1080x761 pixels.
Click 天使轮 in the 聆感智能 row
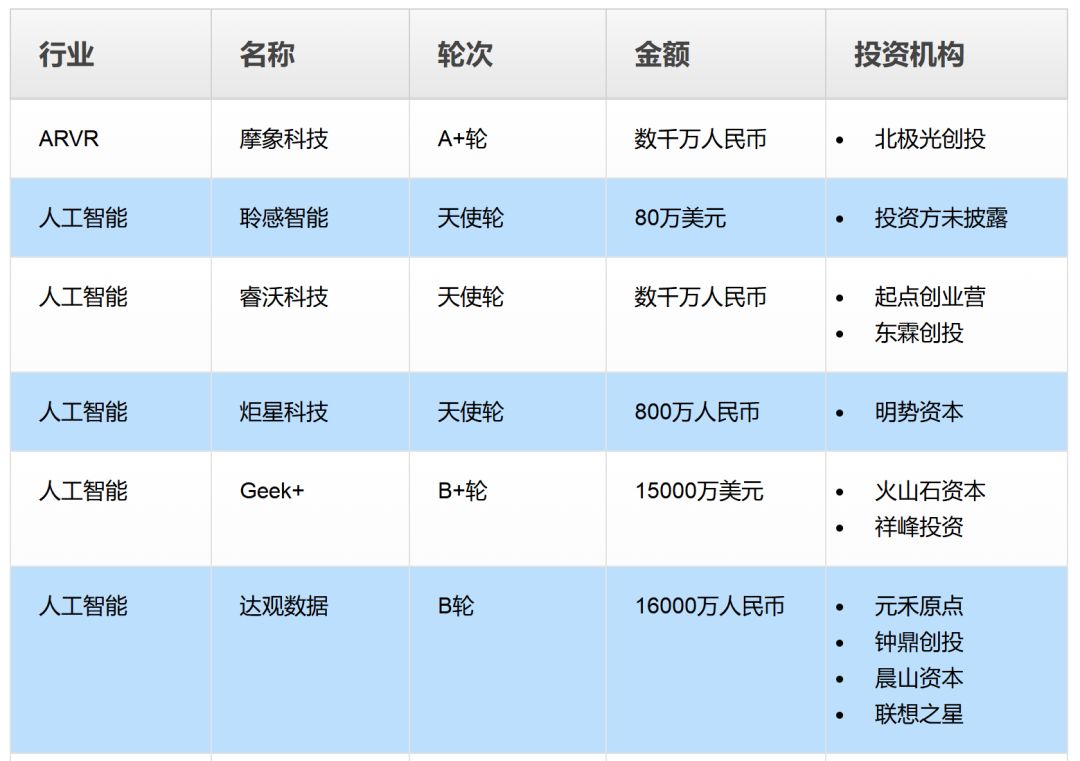point(470,218)
